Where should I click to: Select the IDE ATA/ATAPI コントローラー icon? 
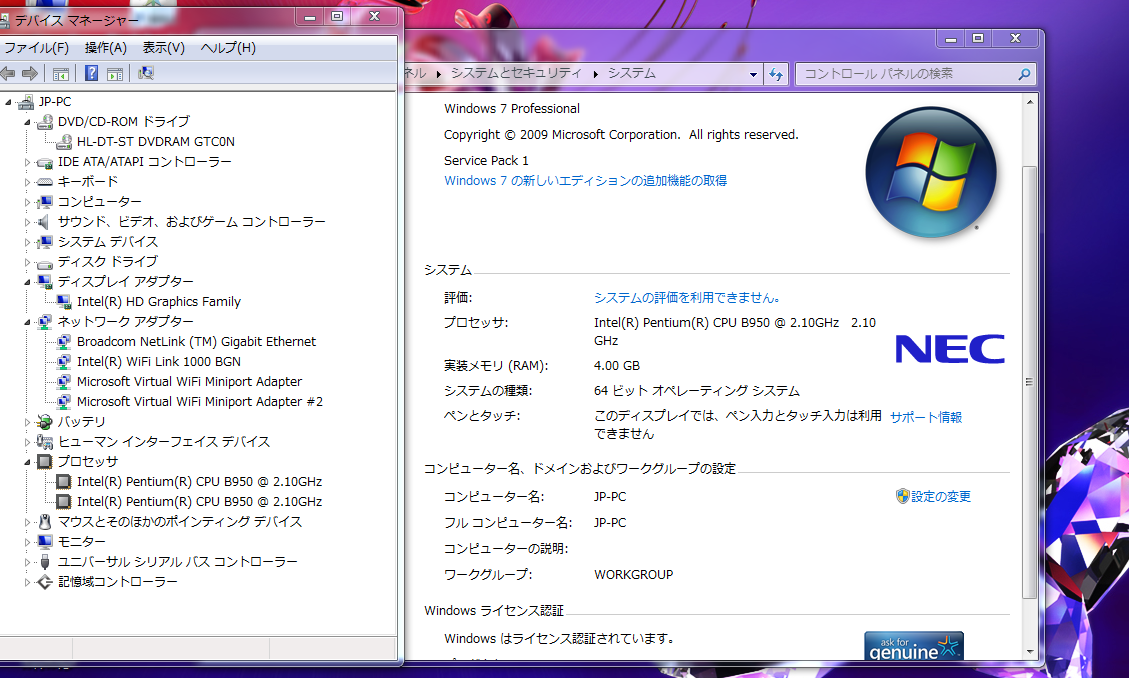coord(45,162)
